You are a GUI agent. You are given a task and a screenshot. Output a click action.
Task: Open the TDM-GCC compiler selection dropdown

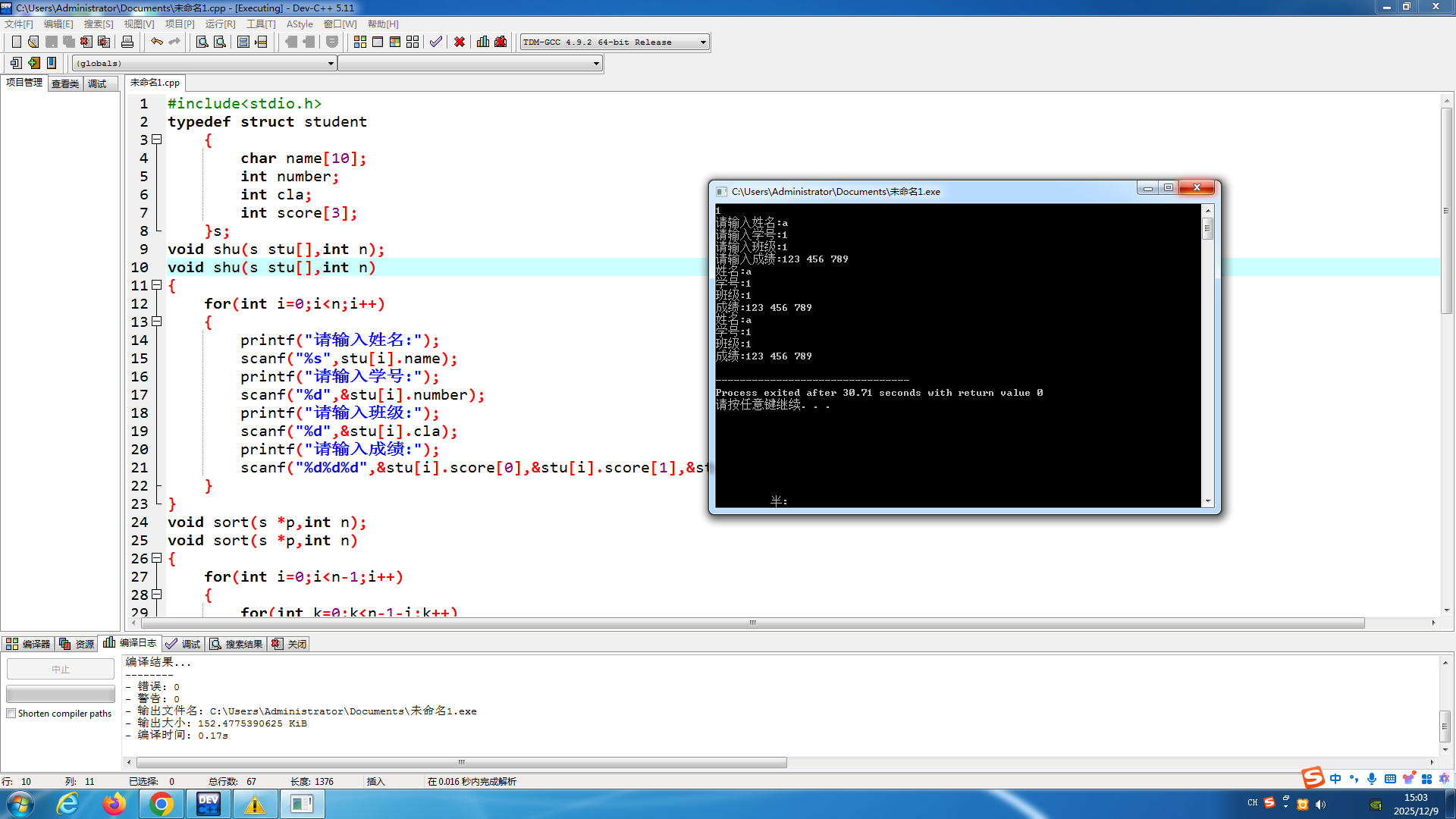click(702, 42)
